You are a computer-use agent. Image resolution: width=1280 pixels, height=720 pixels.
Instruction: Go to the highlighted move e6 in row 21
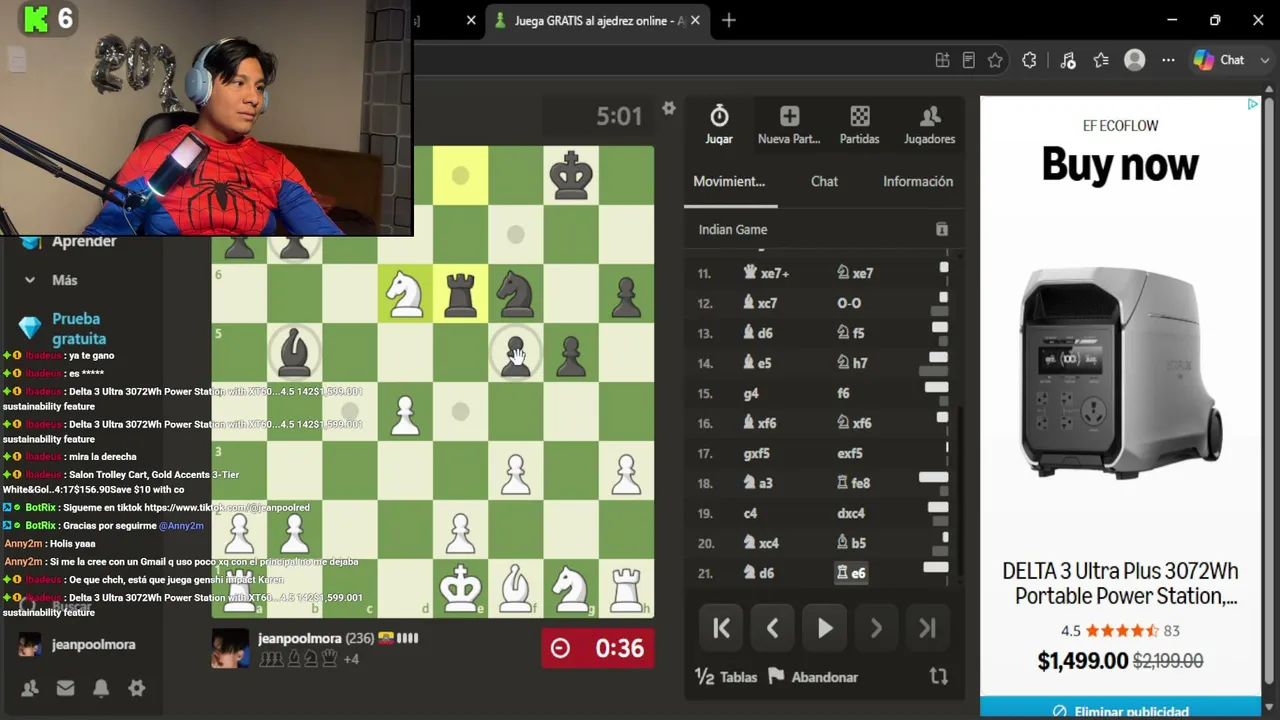[x=851, y=573]
